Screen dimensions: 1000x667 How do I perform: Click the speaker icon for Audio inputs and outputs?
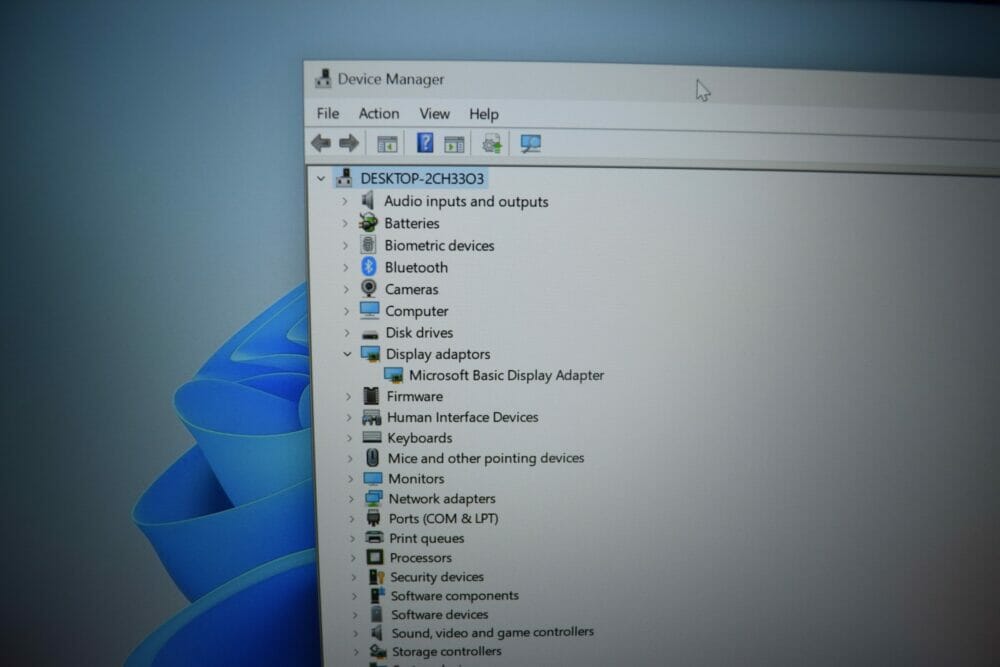click(367, 201)
